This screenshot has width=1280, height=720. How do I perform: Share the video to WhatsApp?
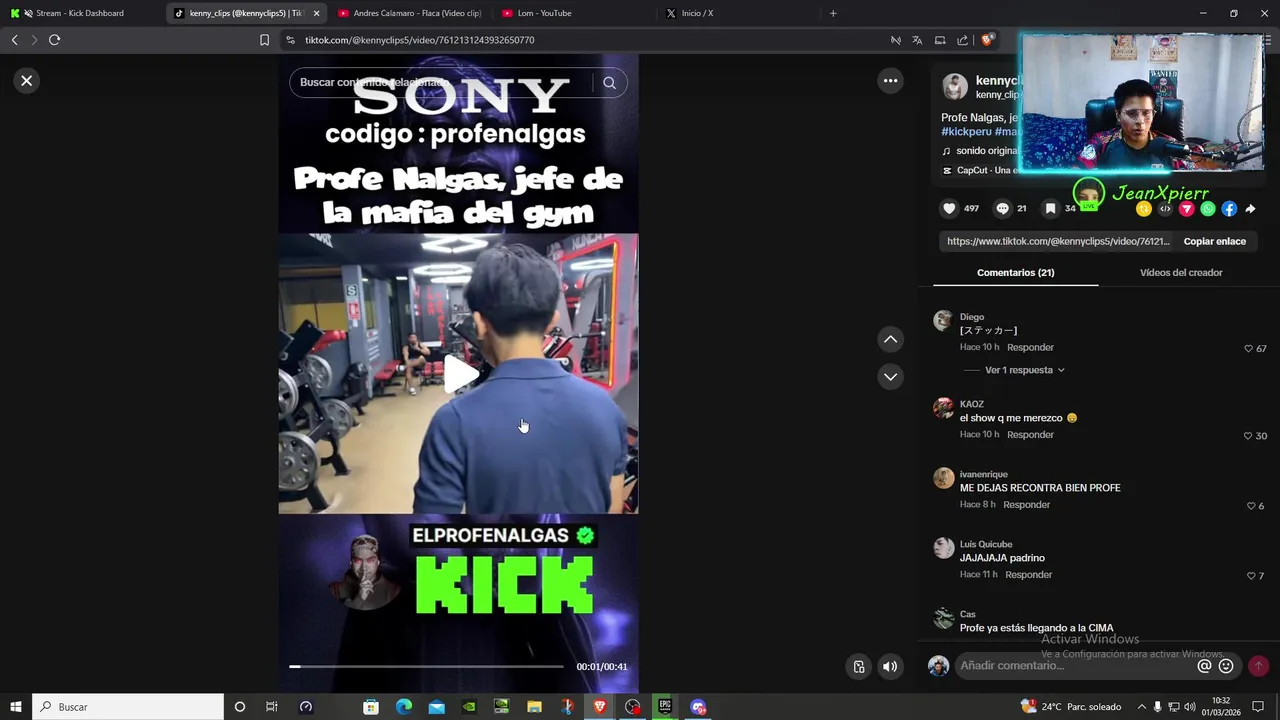click(1208, 209)
